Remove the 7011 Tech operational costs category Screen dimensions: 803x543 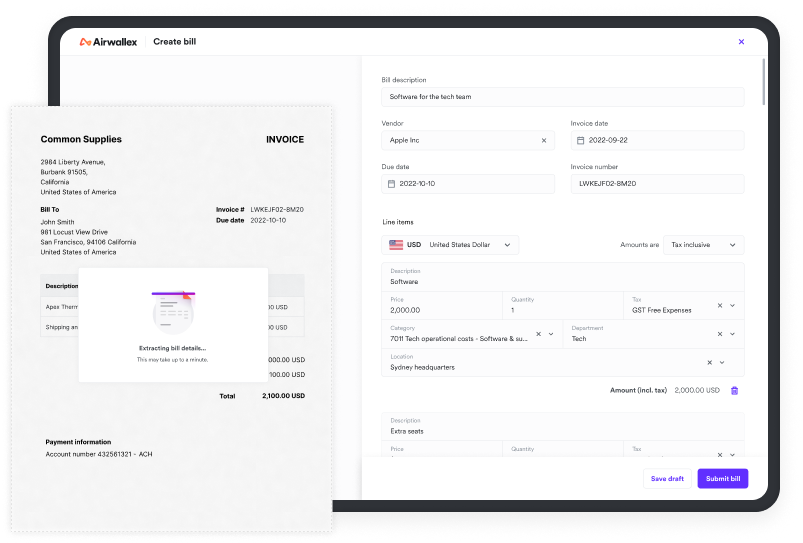pos(538,334)
